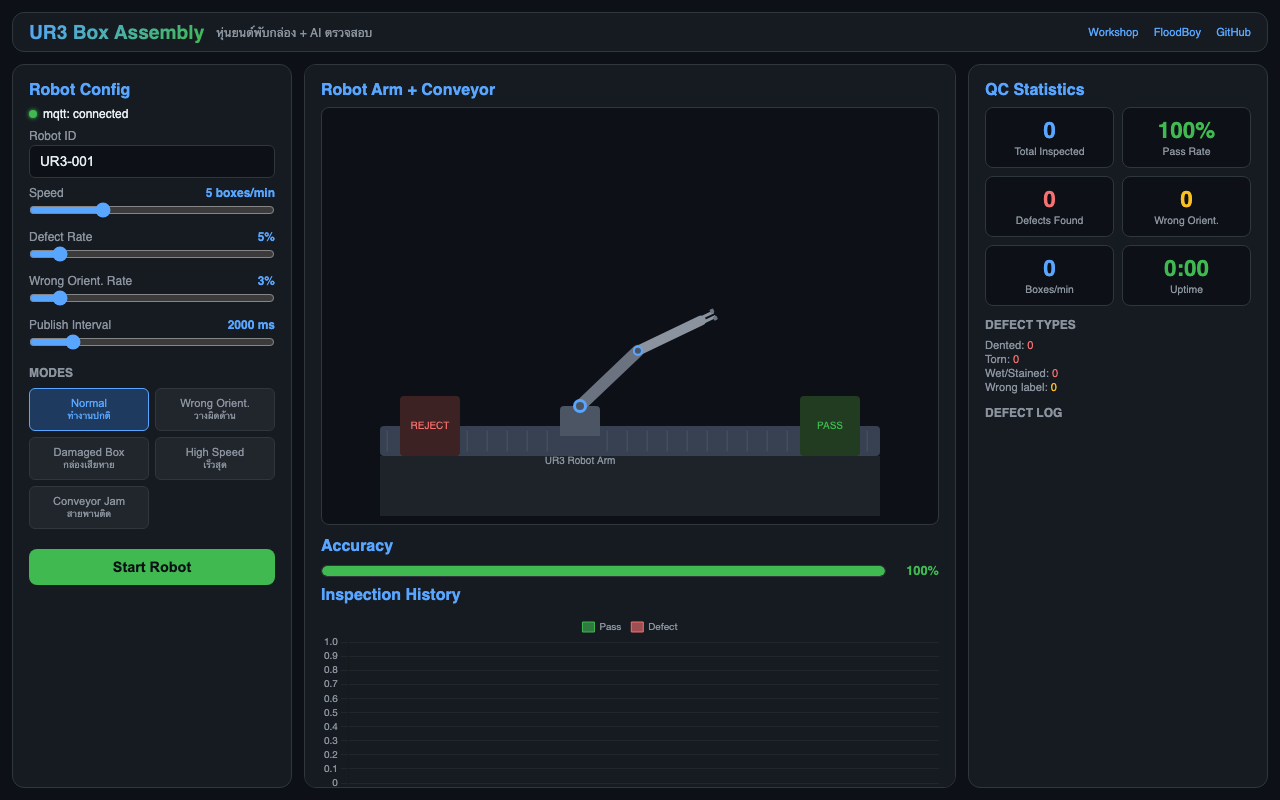1280x800 pixels.
Task: Enable High Speed mode
Action: [215, 458]
